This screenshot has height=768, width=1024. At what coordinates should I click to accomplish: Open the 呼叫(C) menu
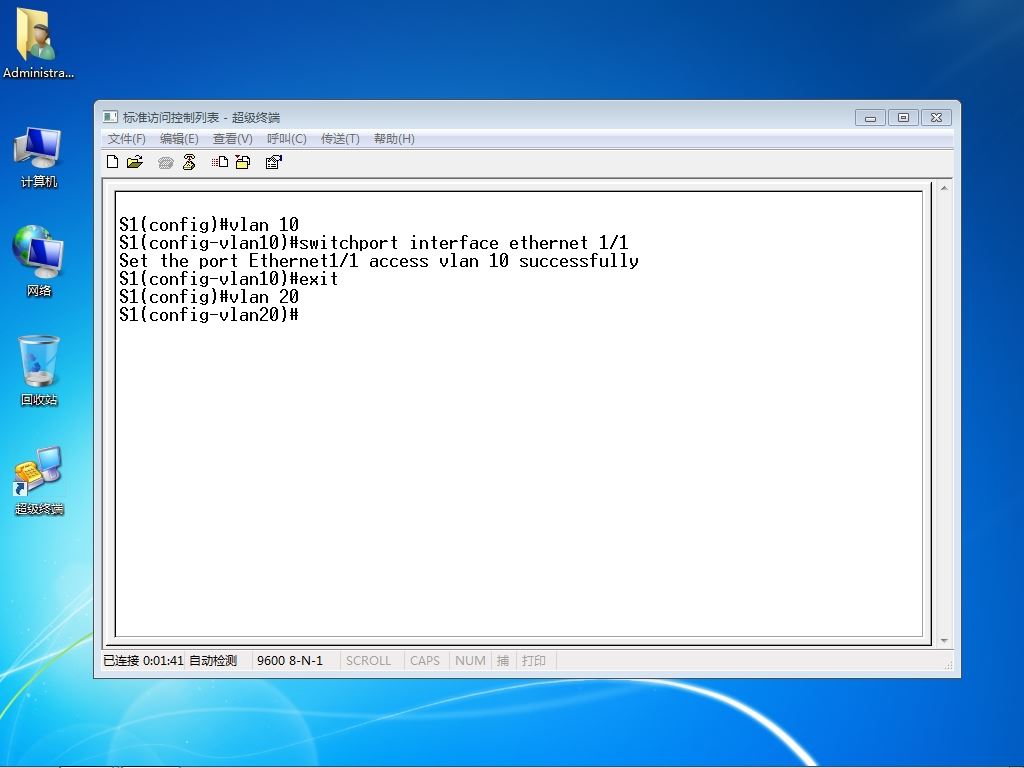click(287, 138)
